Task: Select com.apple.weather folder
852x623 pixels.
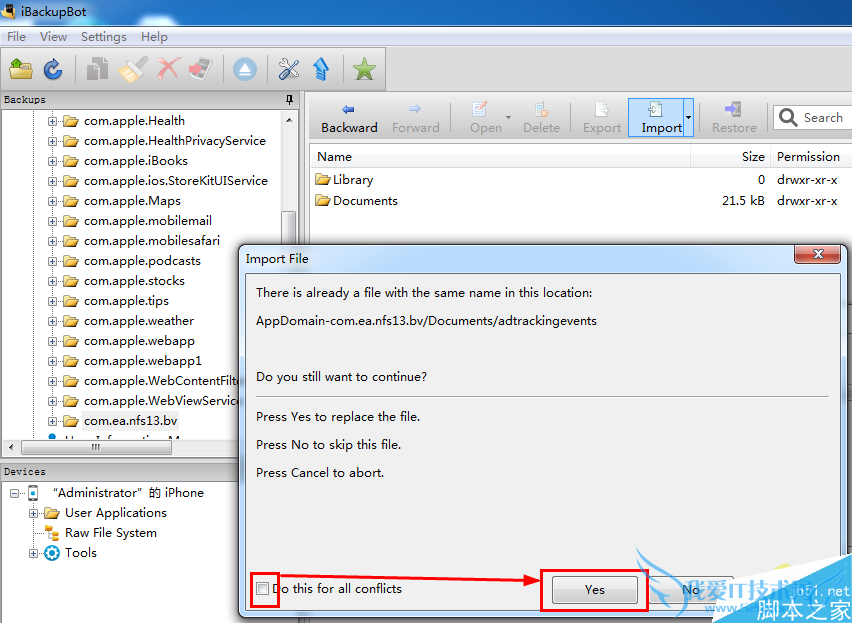Action: pos(139,321)
